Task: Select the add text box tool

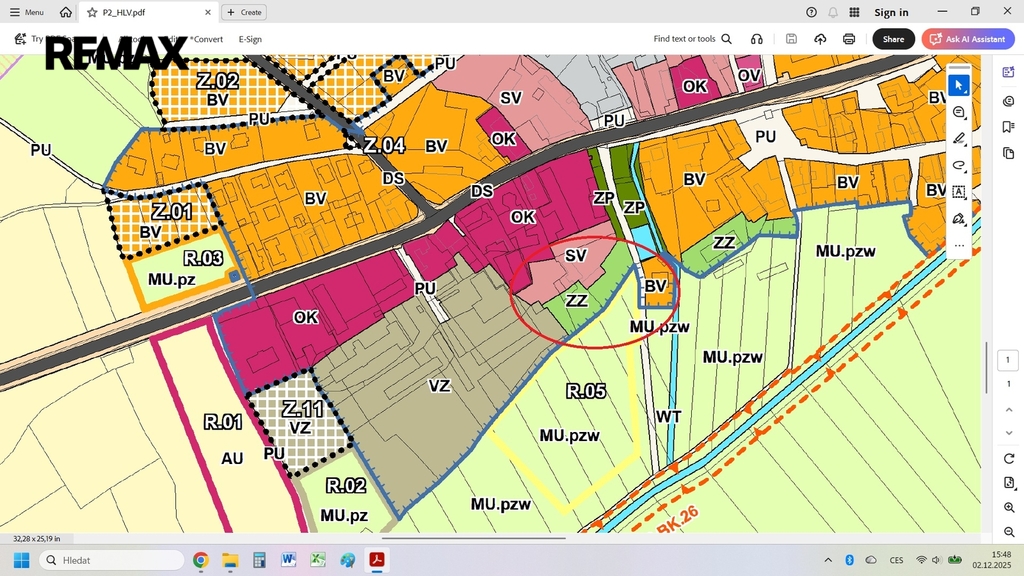Action: (x=959, y=192)
